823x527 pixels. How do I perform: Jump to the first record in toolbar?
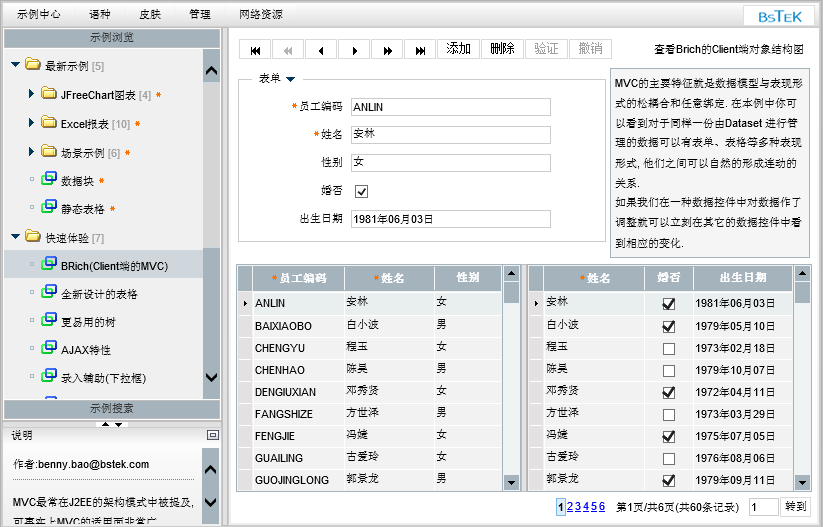point(256,49)
